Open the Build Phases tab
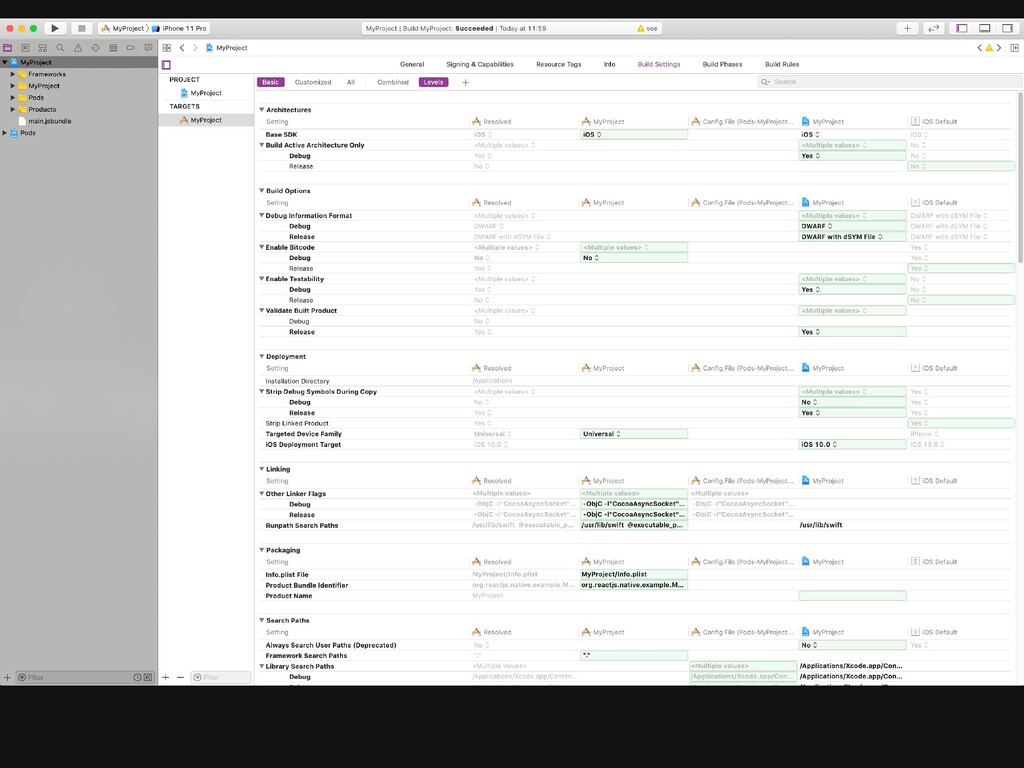Viewport: 1024px width, 768px height. [722, 65]
